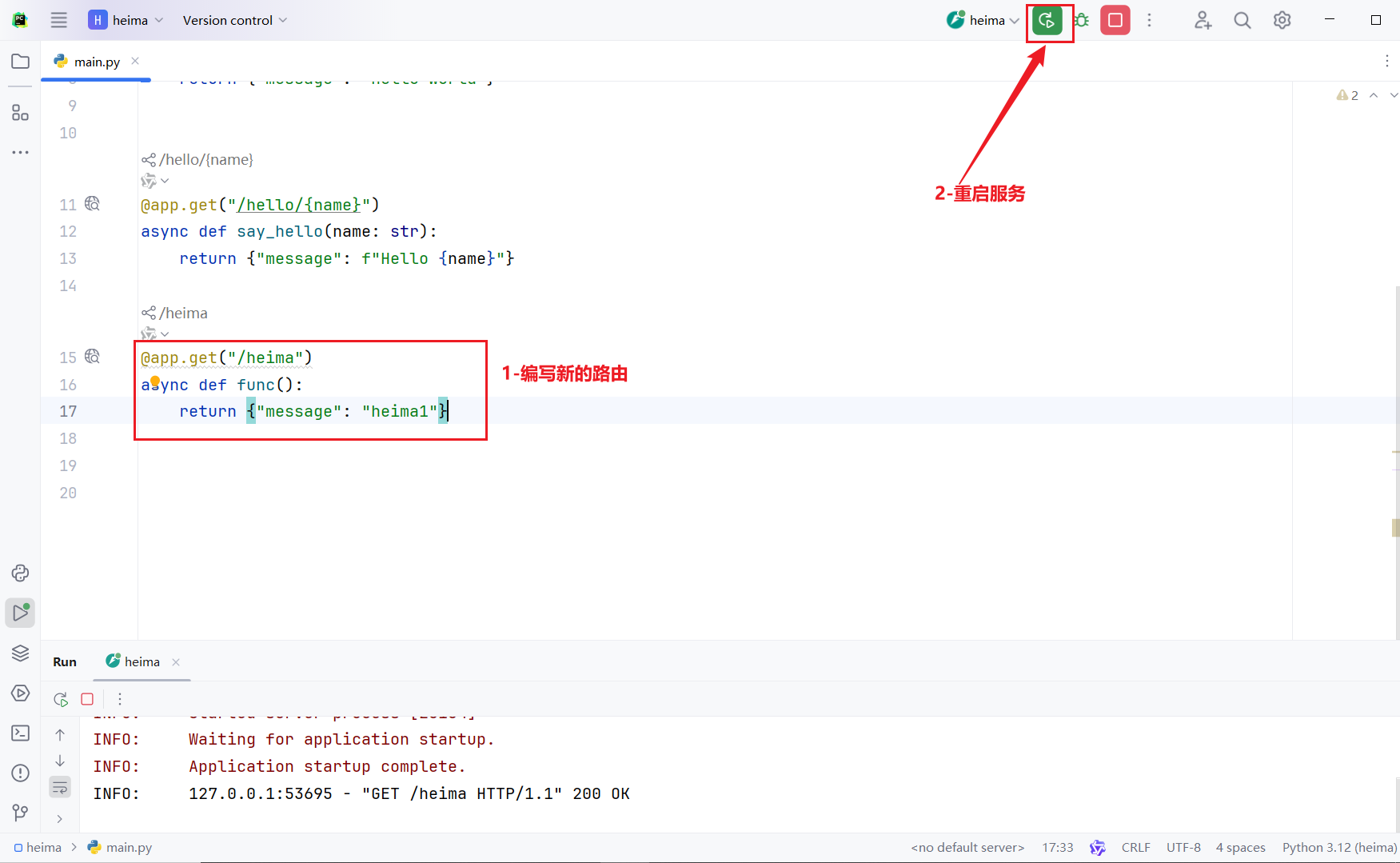The width and height of the screenshot is (1400, 863).
Task: Open the Problems tool window
Action: coord(21,773)
